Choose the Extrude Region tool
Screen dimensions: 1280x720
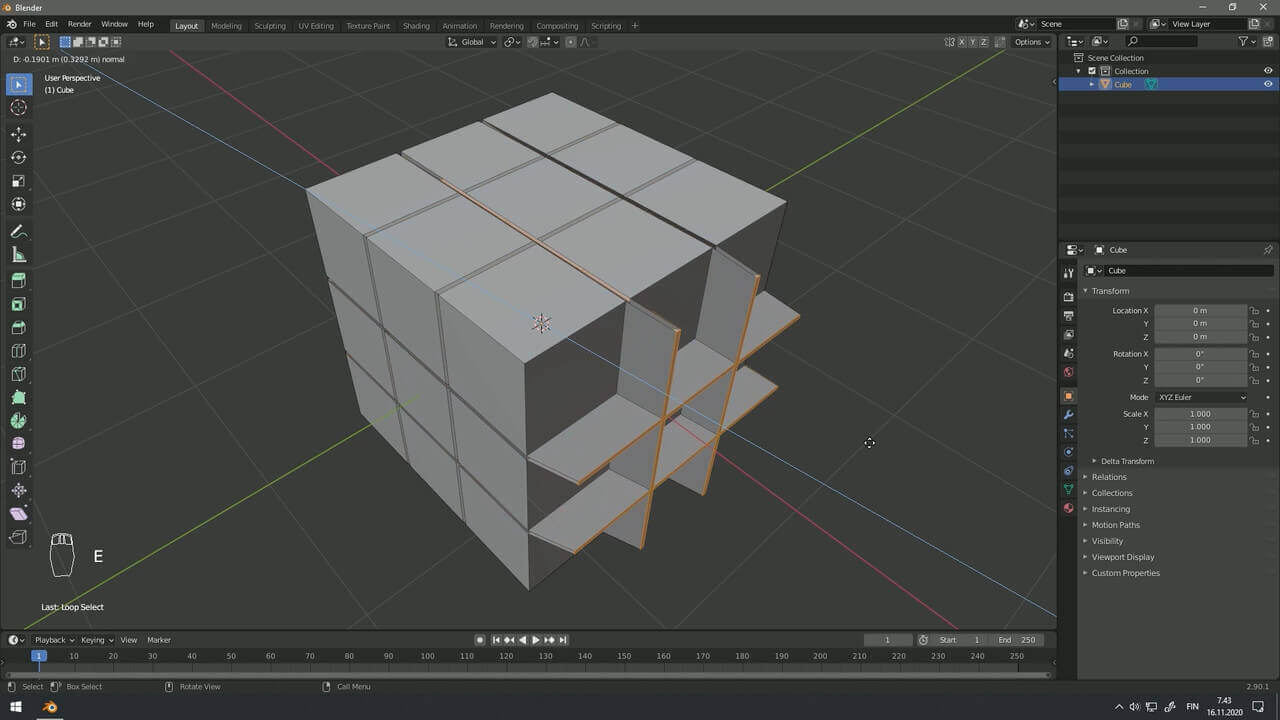18,281
